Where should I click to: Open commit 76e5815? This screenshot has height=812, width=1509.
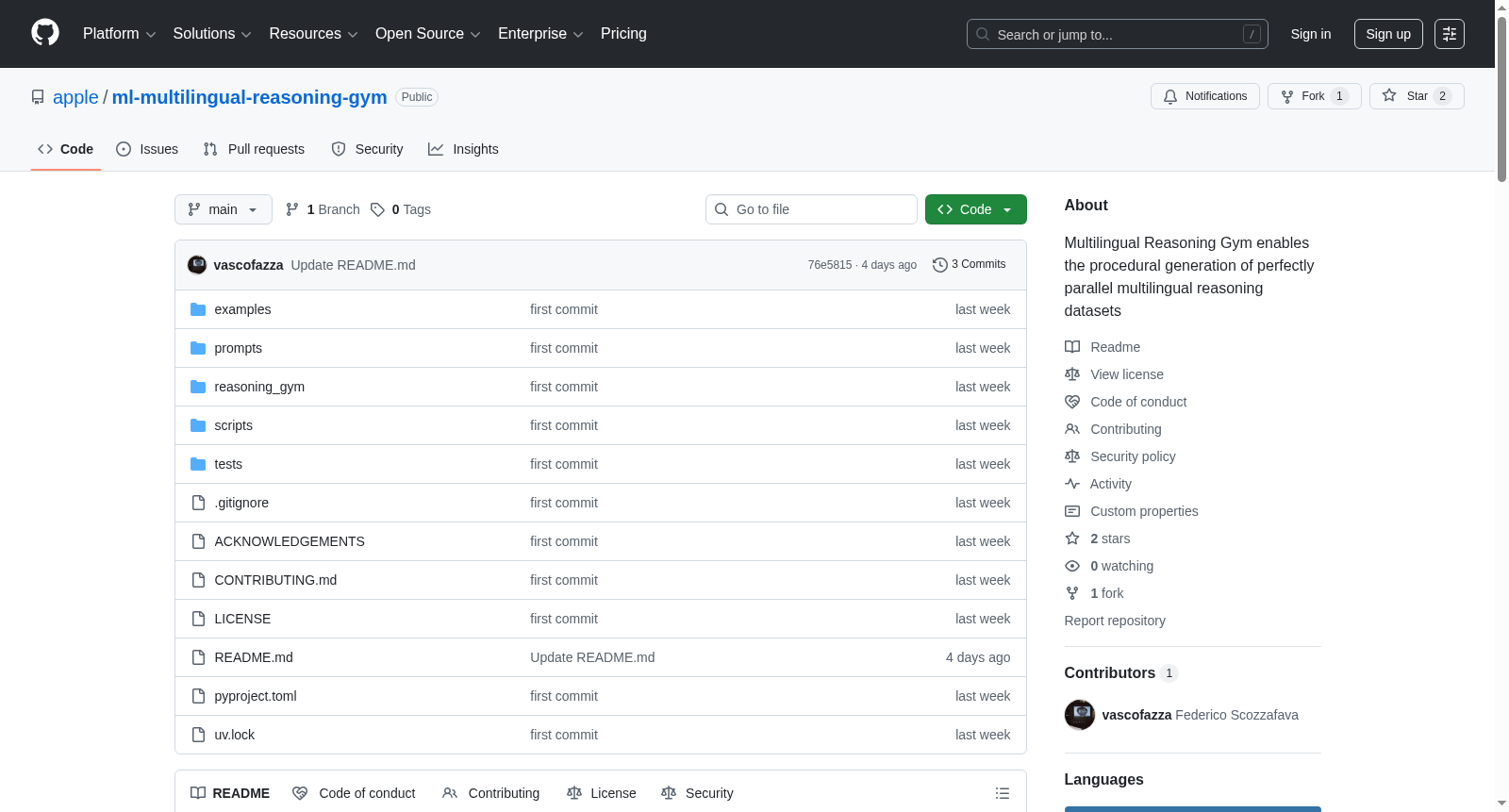click(x=830, y=265)
